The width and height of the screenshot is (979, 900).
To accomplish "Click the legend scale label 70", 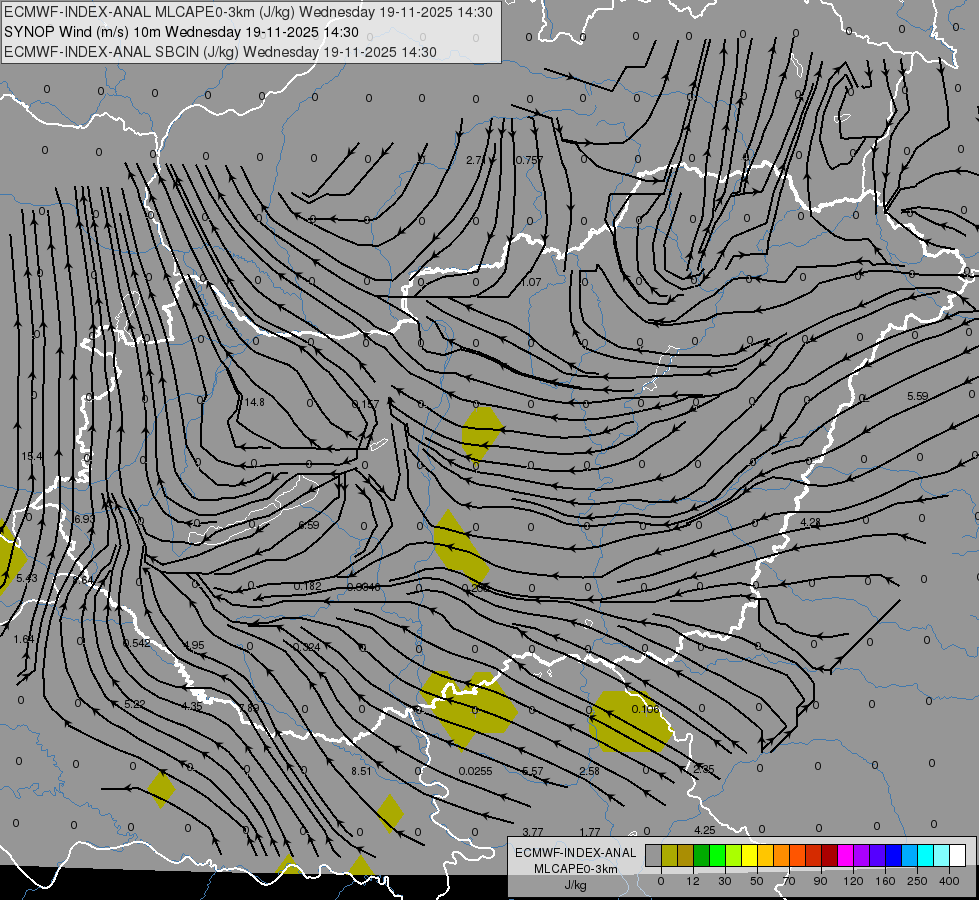I will click(789, 881).
